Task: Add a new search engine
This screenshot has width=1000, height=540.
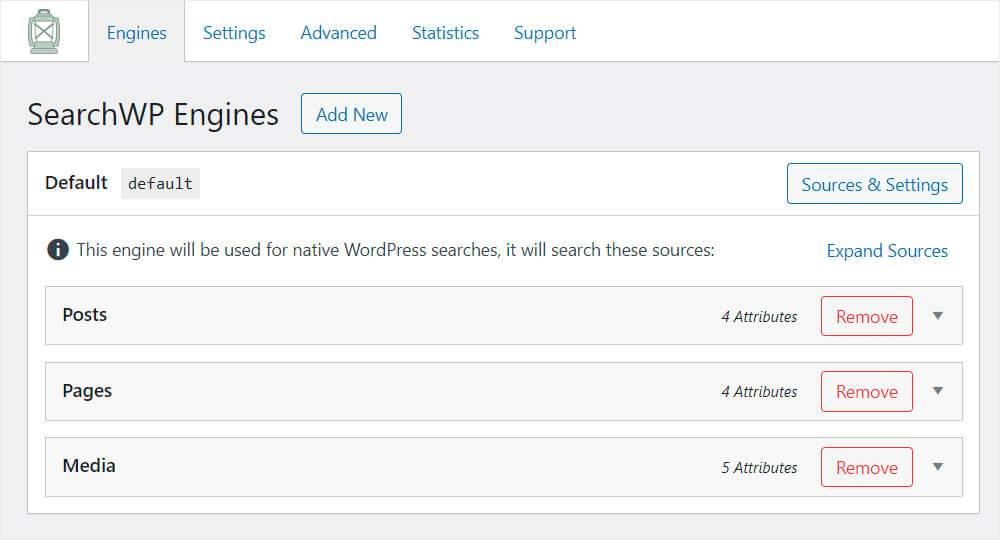Action: tap(351, 113)
